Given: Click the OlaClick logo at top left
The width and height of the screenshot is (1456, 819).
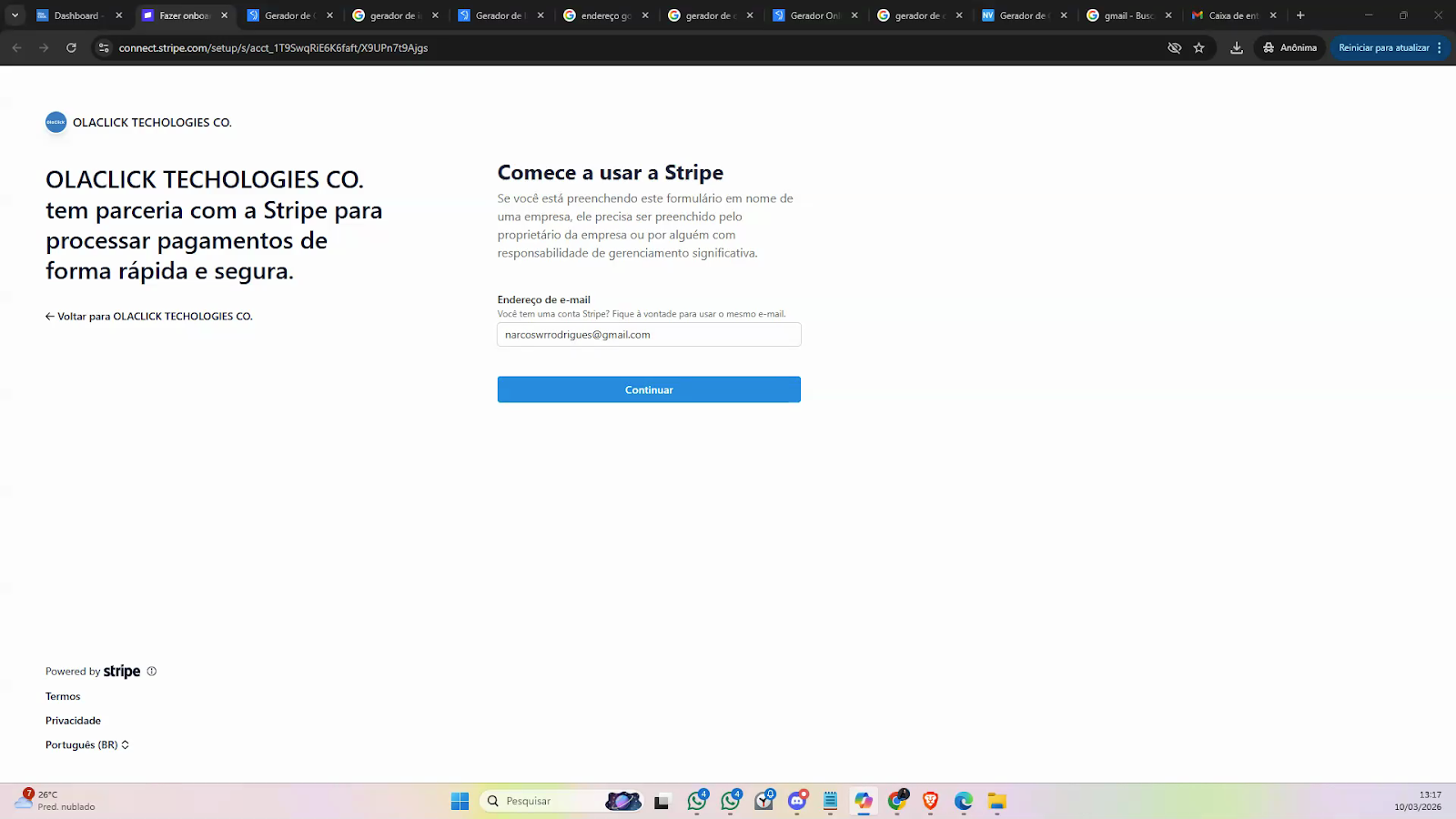Looking at the screenshot, I should [x=56, y=122].
